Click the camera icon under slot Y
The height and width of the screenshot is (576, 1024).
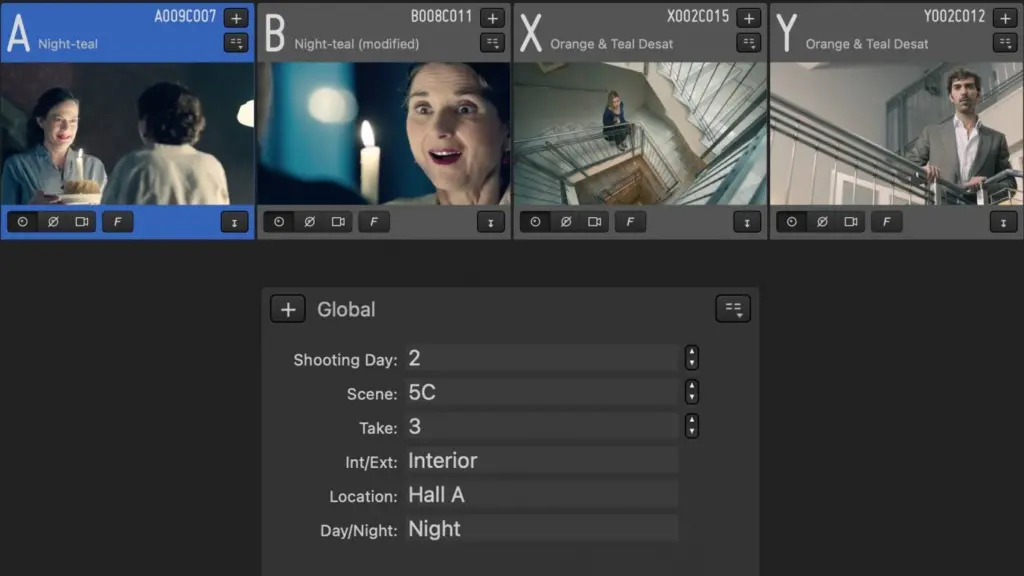click(851, 222)
